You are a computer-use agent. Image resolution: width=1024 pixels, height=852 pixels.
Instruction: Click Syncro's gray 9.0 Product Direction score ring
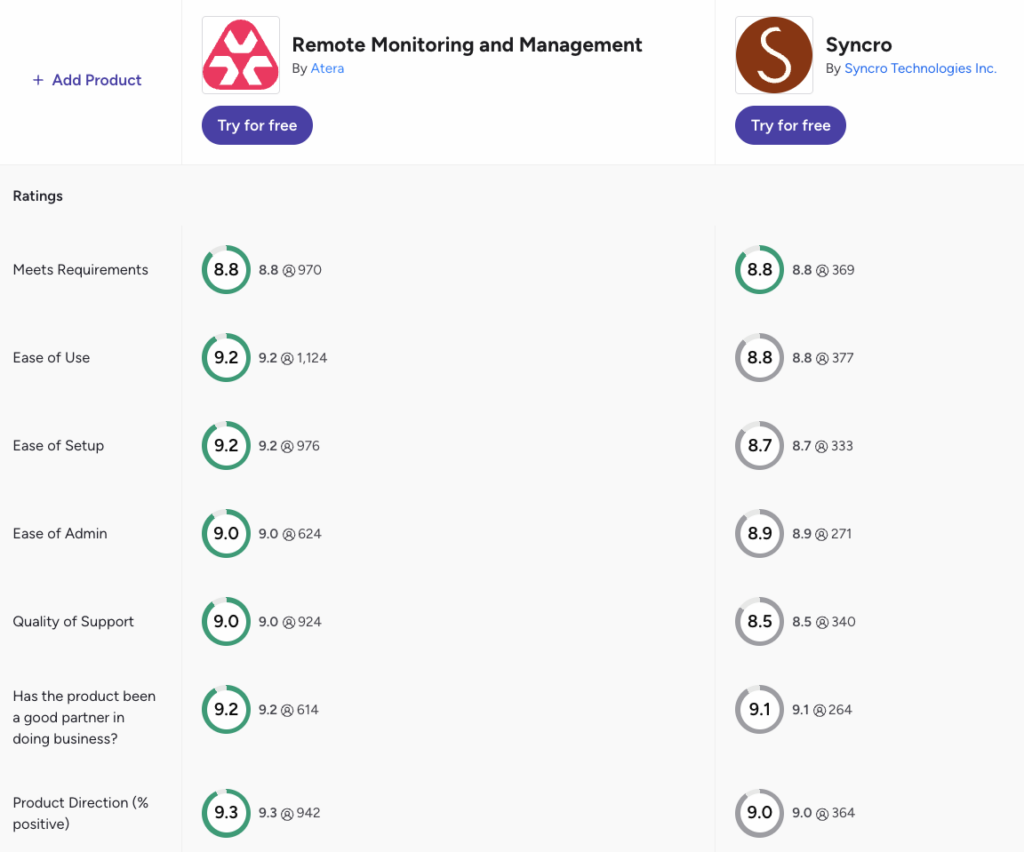pos(760,813)
